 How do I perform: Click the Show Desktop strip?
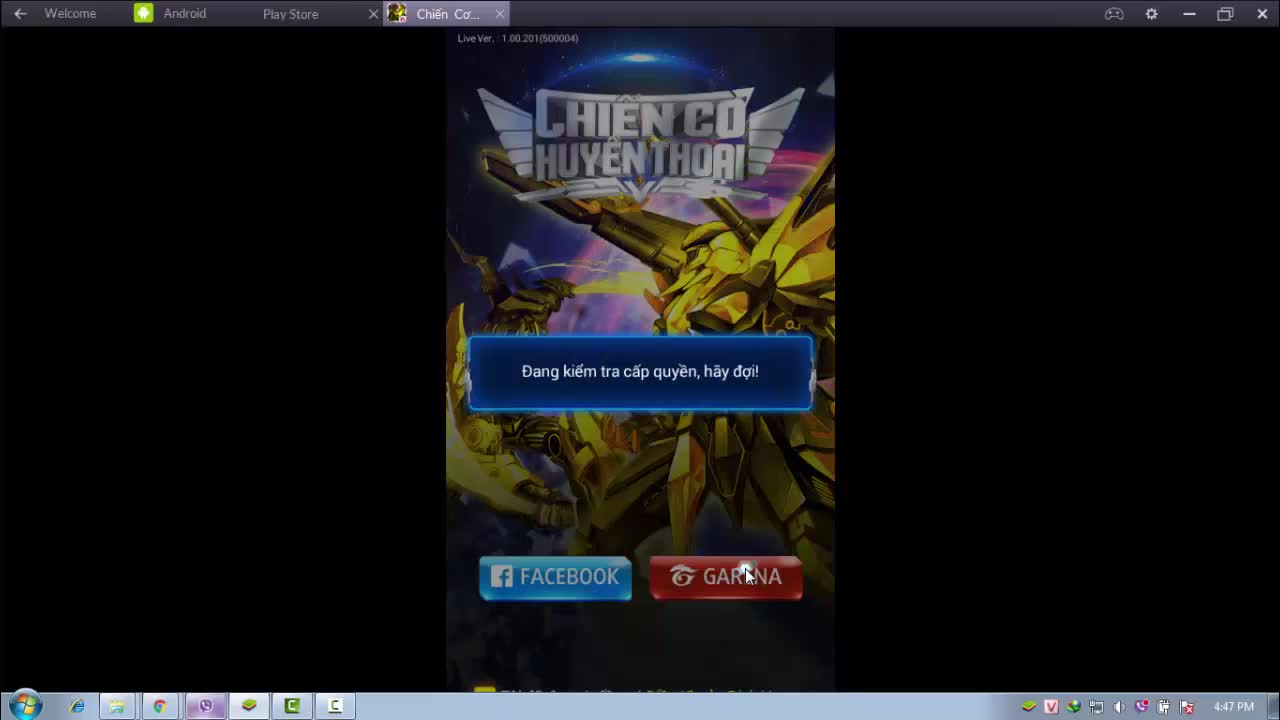1273,706
